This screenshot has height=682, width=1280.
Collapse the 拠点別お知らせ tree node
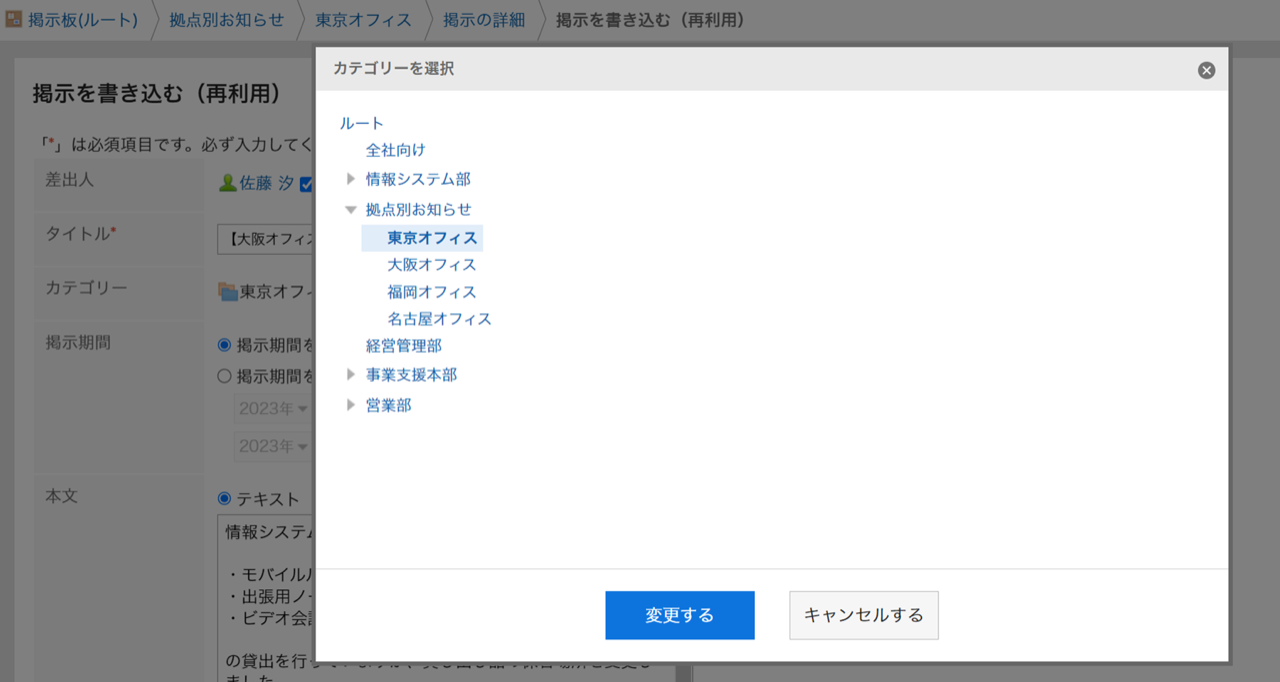pyautogui.click(x=351, y=209)
